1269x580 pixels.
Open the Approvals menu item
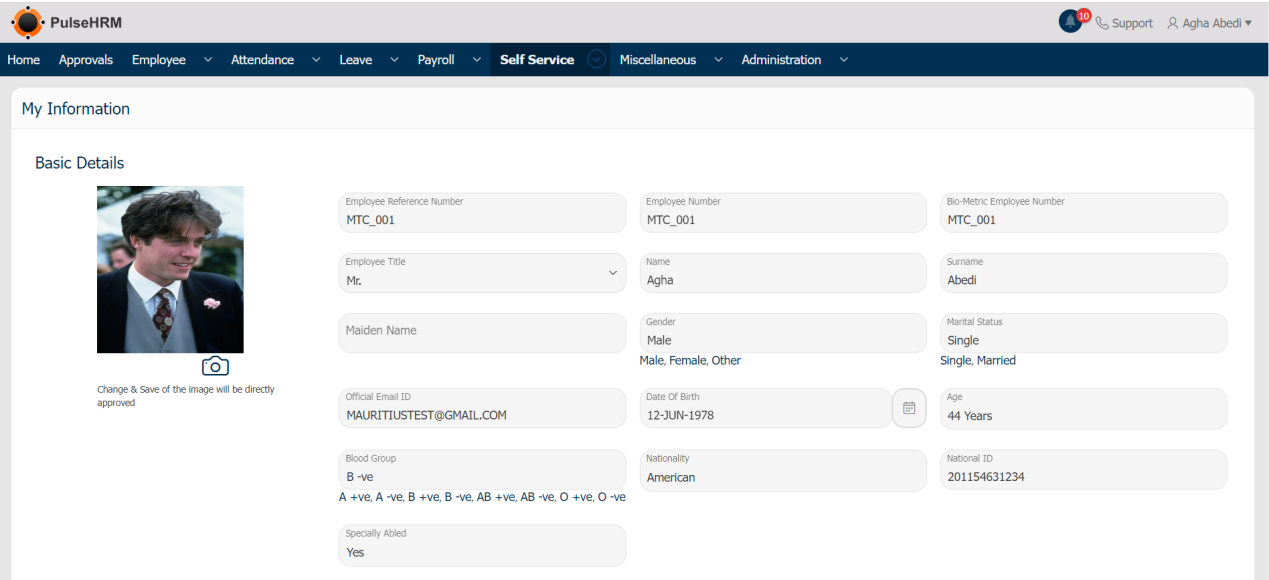pos(86,60)
